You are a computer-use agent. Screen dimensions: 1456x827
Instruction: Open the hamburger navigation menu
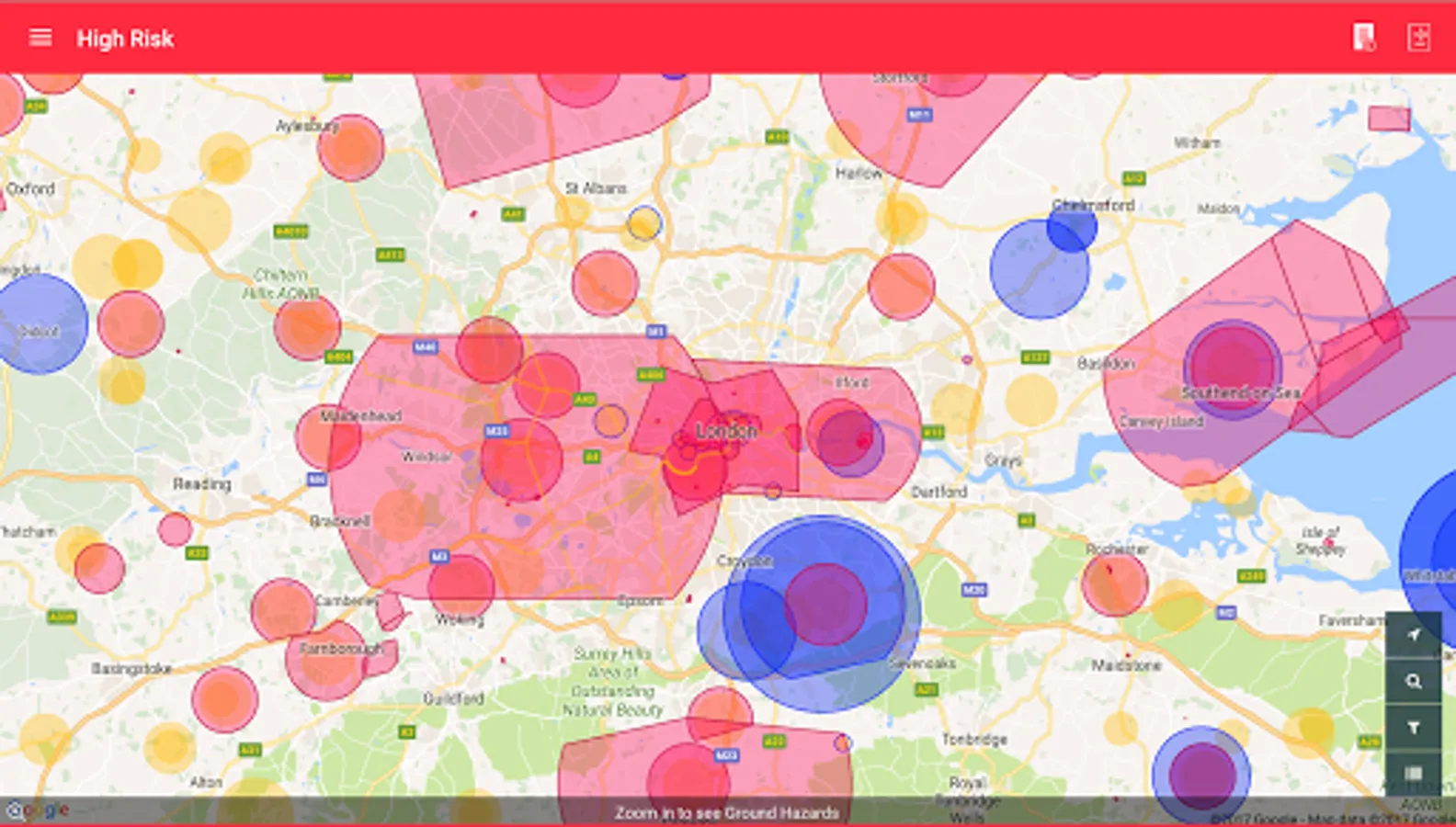pos(40,38)
